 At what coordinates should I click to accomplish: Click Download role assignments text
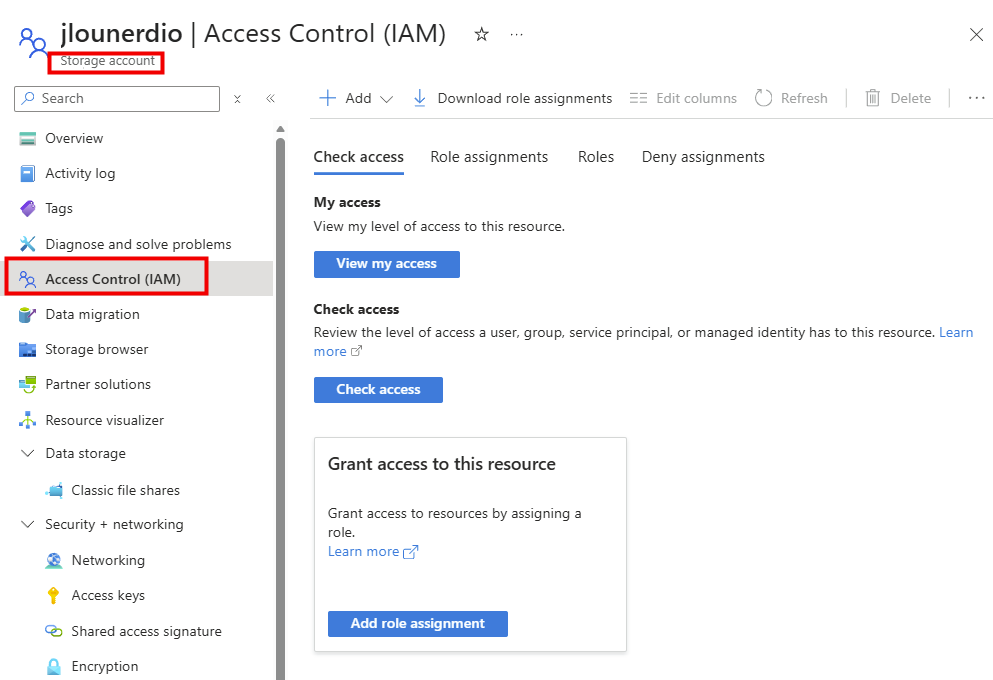coord(525,98)
